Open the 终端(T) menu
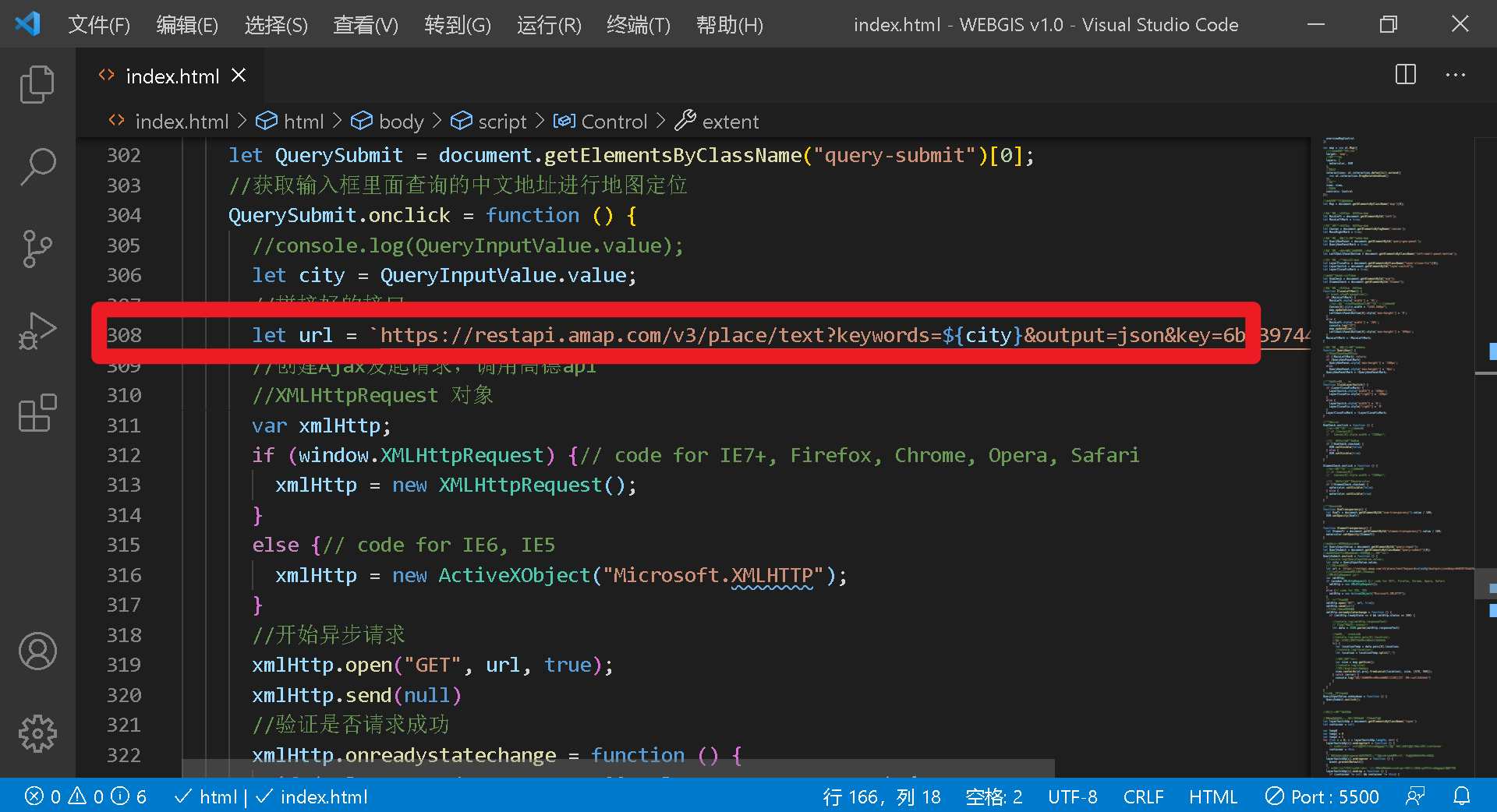The height and width of the screenshot is (812, 1497). (639, 25)
